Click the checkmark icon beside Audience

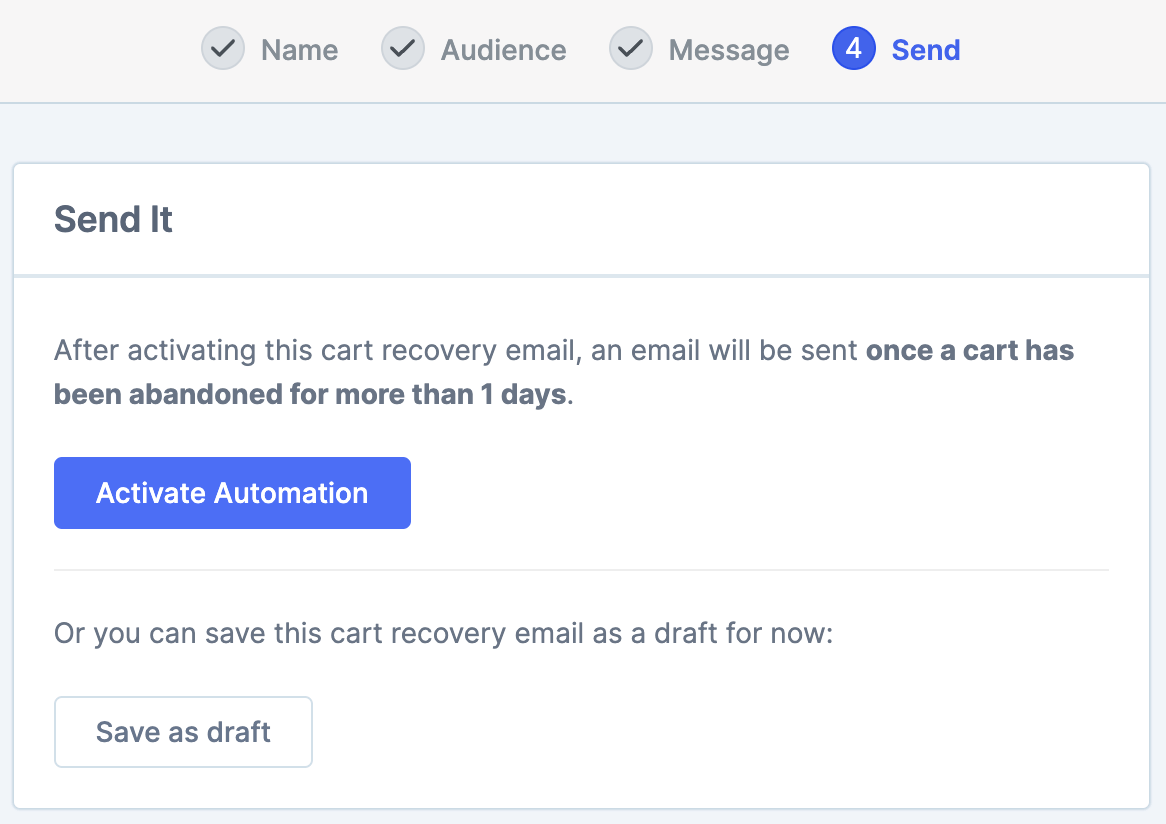click(x=403, y=49)
